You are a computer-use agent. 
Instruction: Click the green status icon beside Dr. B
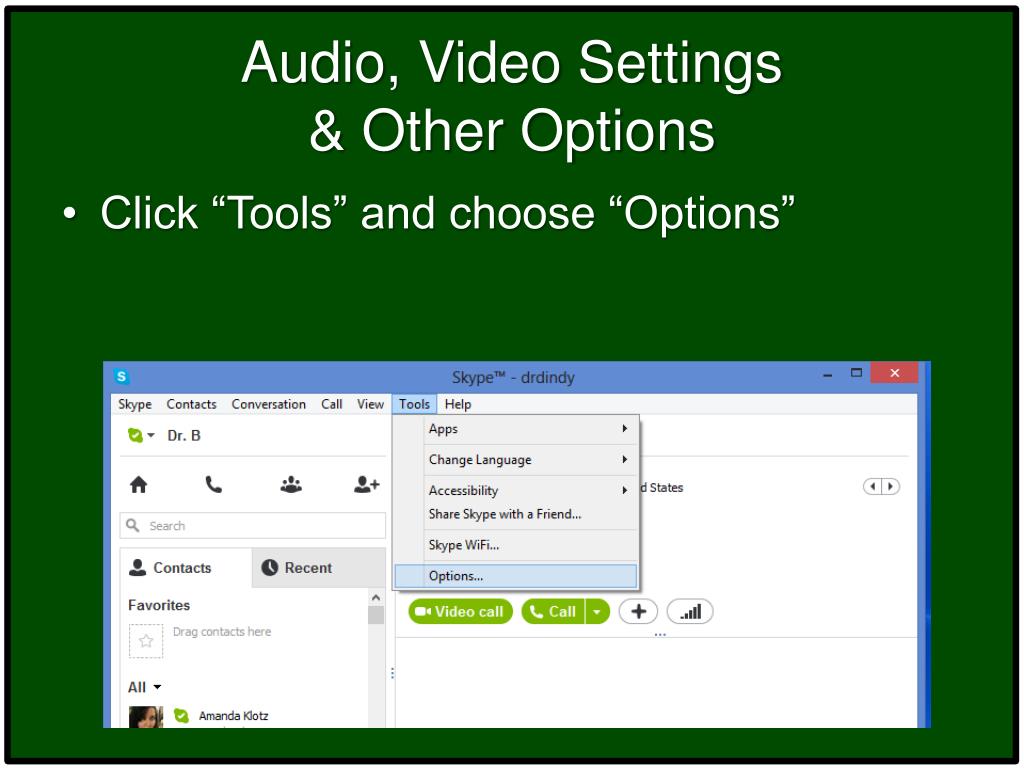[x=135, y=436]
